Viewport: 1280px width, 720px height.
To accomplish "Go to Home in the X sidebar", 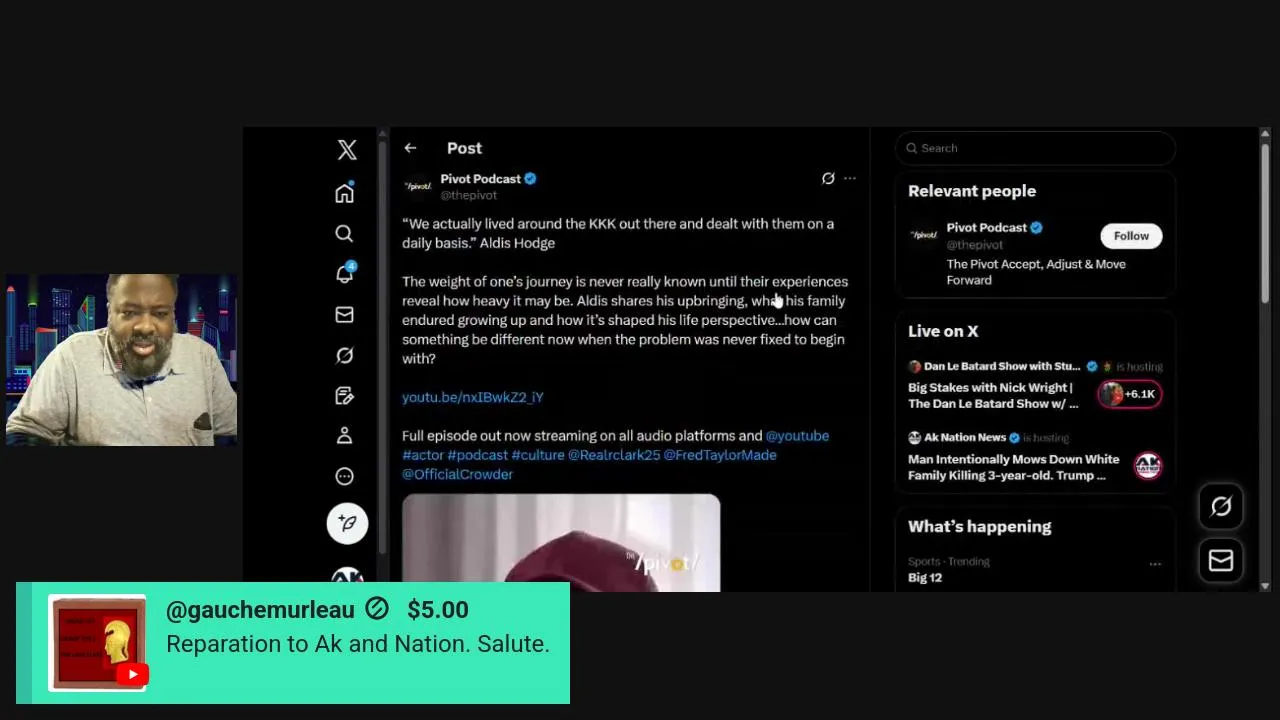I will 344,193.
